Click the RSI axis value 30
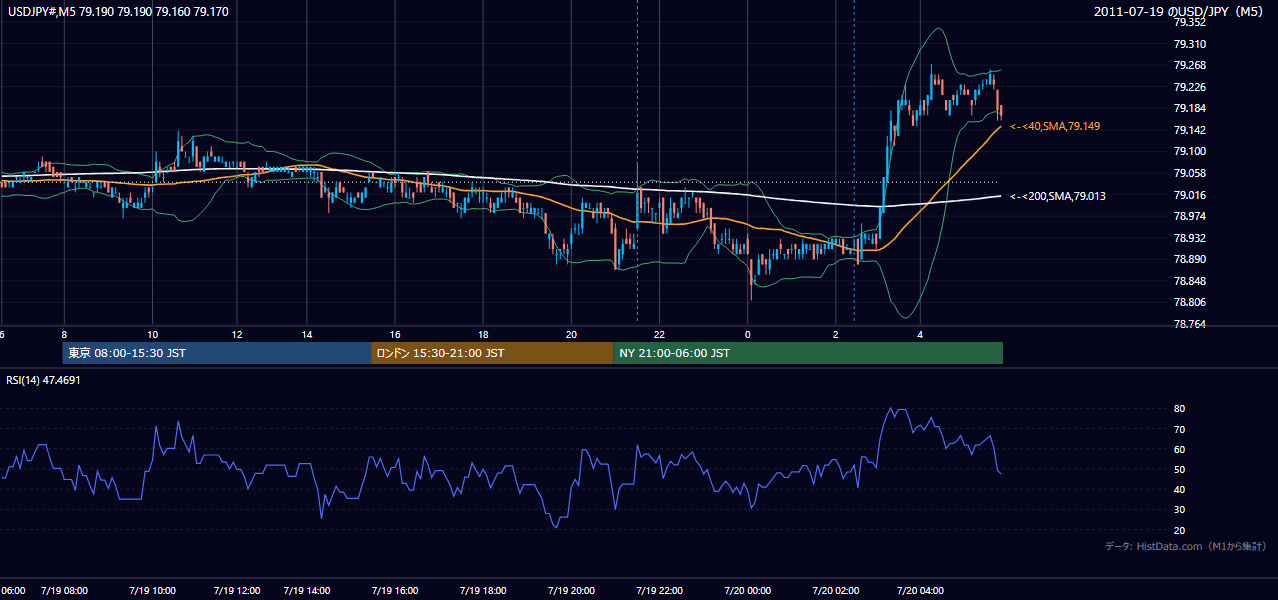This screenshot has width=1278, height=600. (x=1180, y=510)
